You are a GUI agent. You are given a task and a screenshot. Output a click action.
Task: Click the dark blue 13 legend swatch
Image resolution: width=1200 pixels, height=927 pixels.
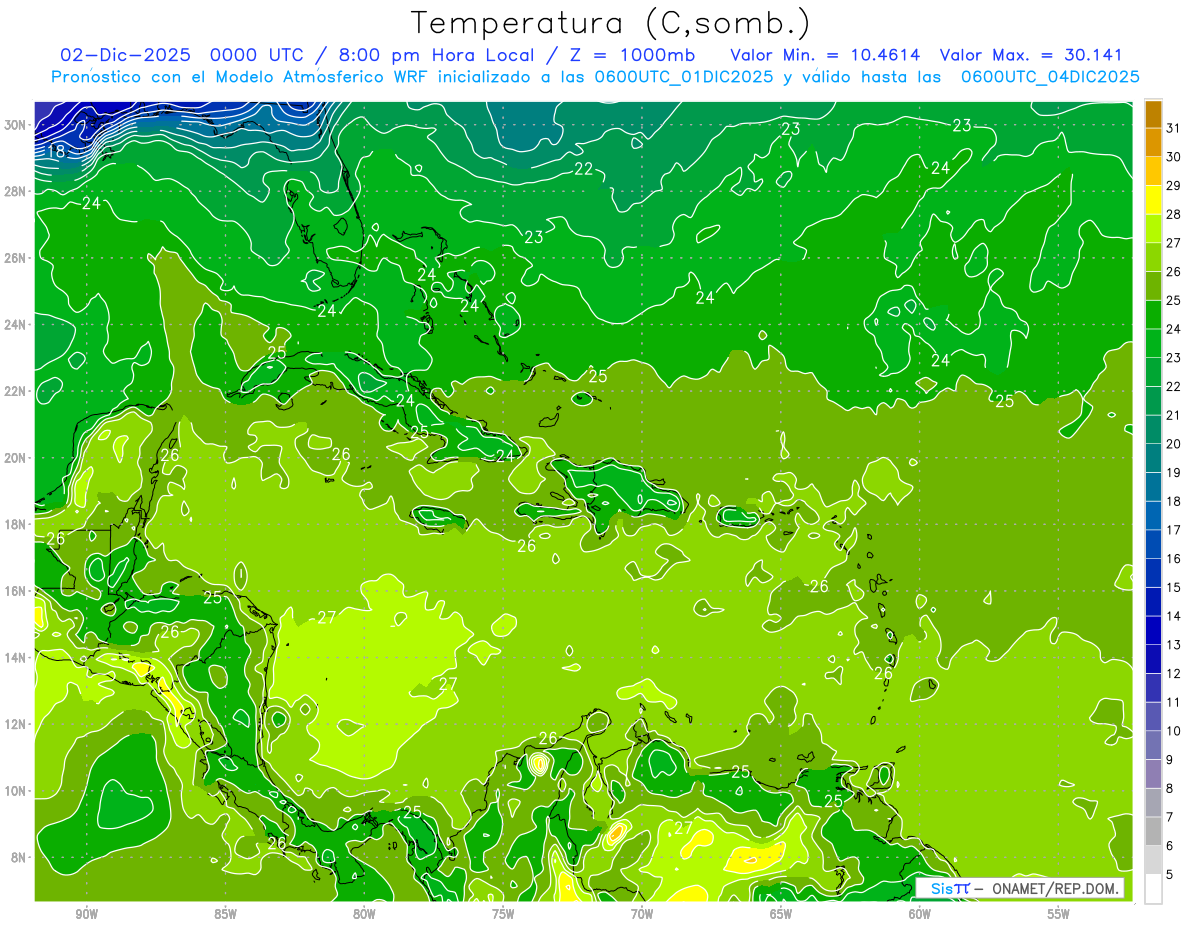pos(1153,631)
